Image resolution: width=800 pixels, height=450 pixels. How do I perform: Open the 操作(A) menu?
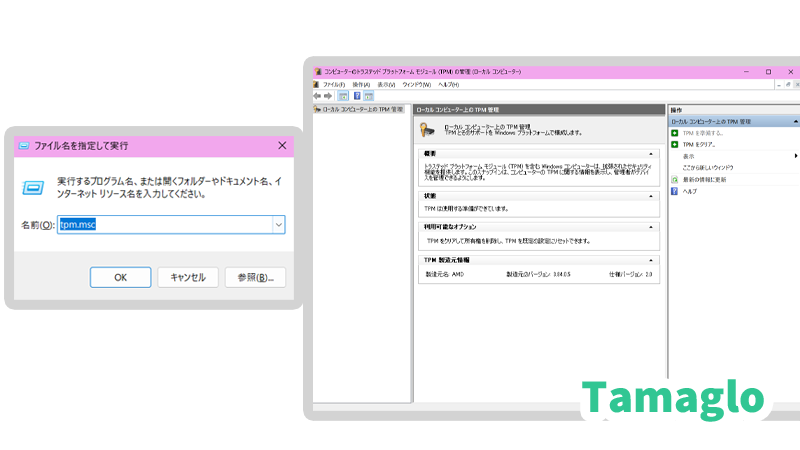(x=361, y=85)
